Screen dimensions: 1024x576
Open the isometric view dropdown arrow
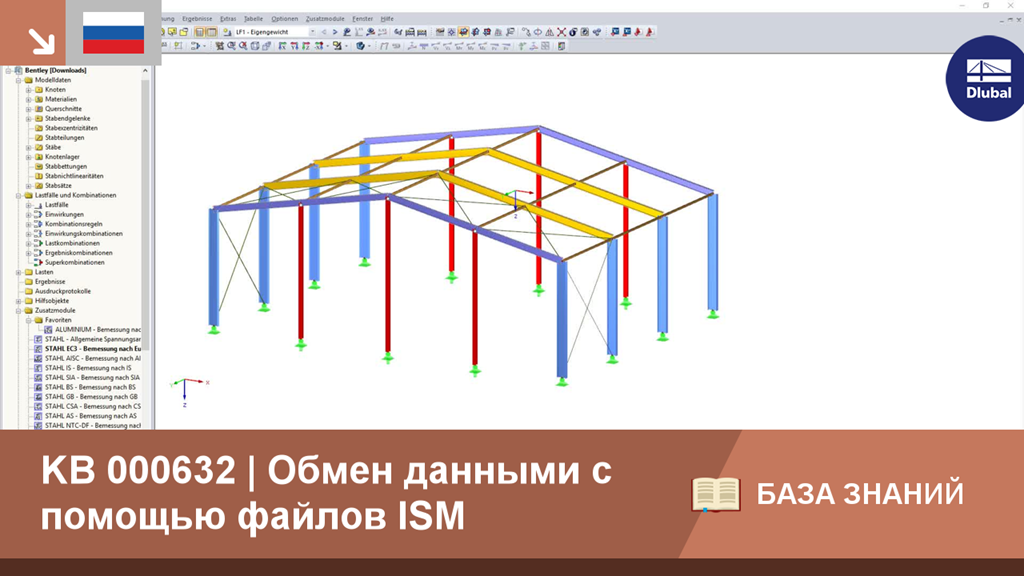coord(327,46)
